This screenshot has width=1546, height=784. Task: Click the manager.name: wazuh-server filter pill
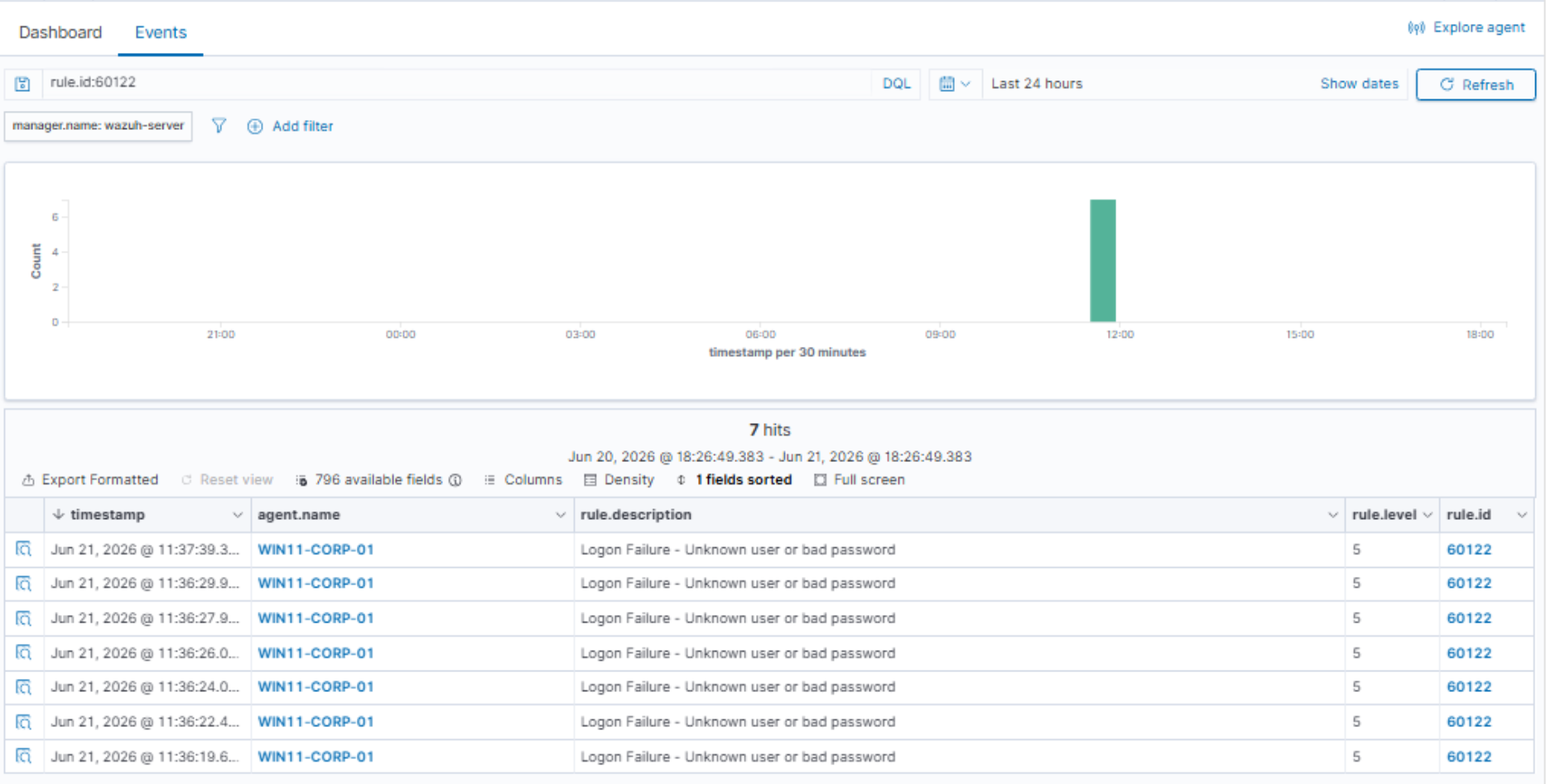pos(99,126)
